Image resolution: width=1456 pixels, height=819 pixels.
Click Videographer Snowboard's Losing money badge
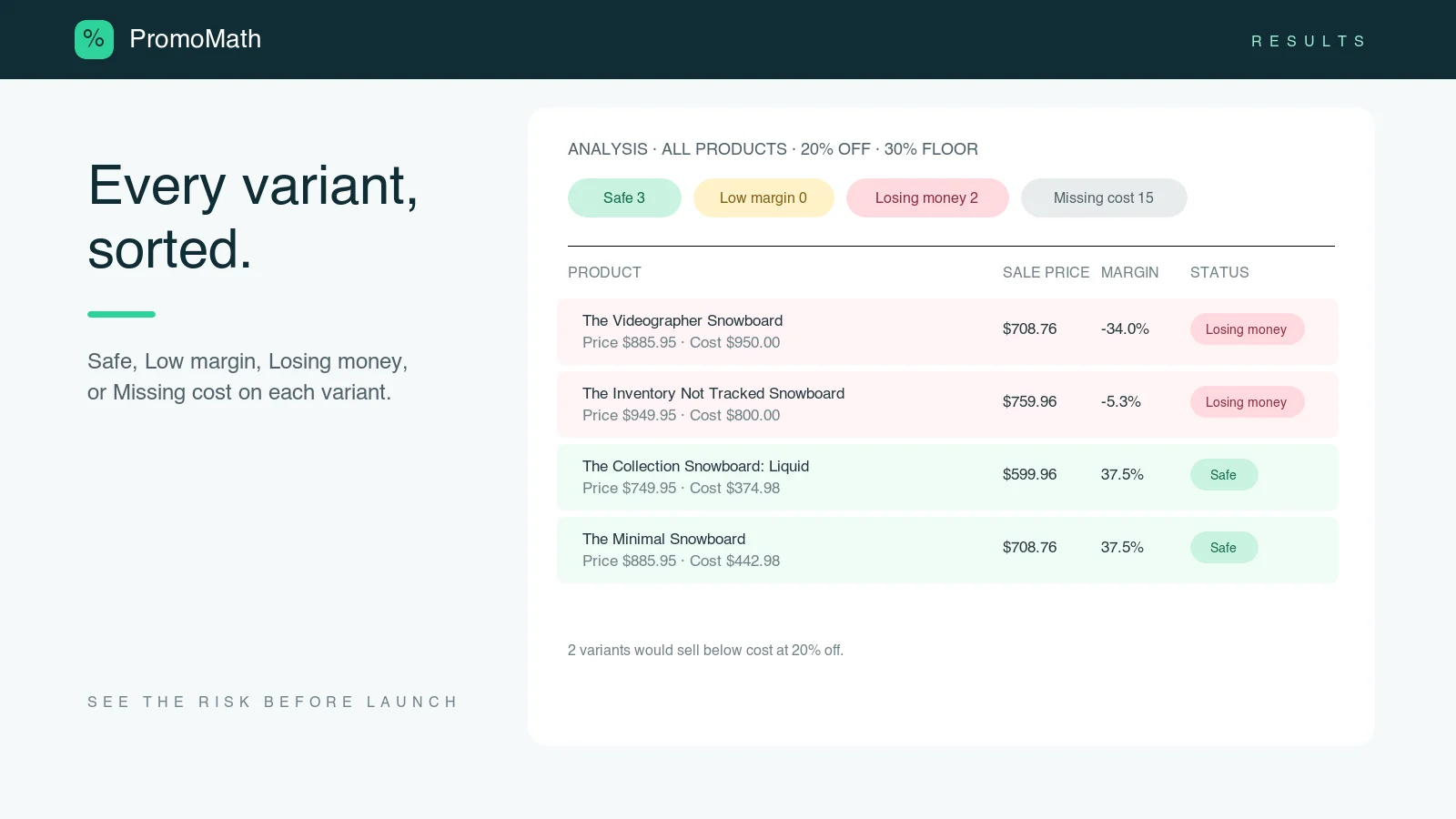pos(1247,329)
